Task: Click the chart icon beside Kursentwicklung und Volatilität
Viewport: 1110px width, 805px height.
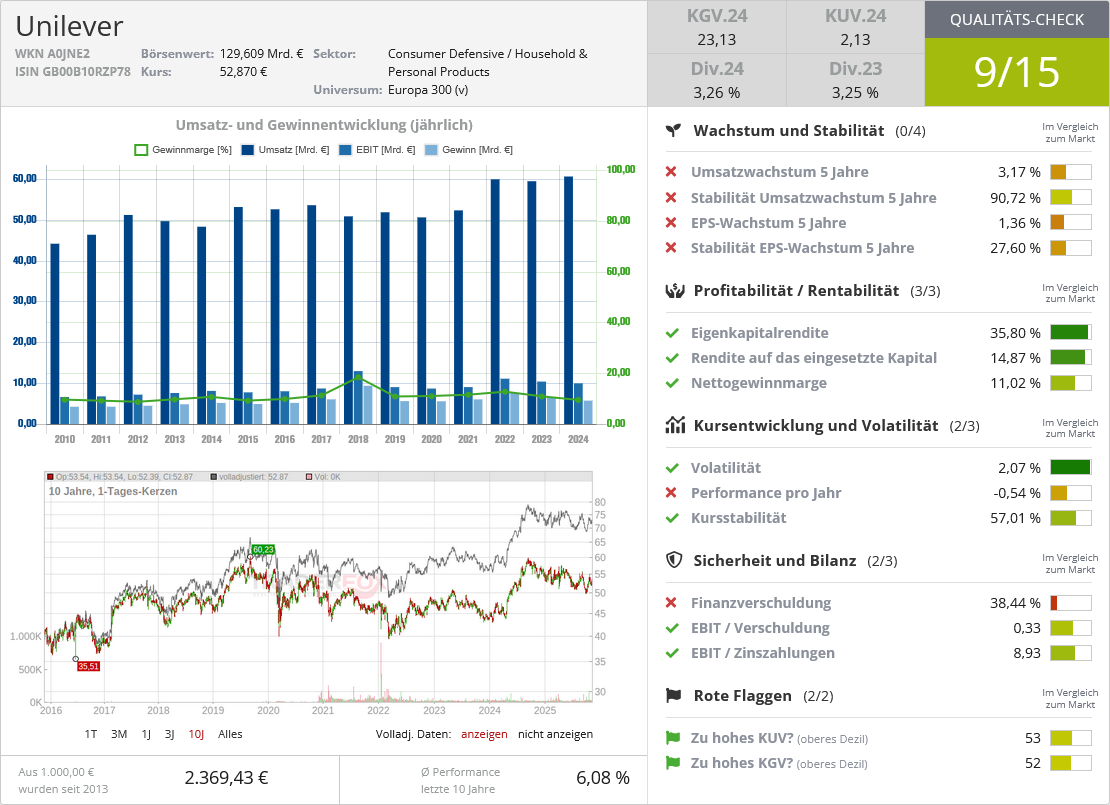Action: (675, 426)
